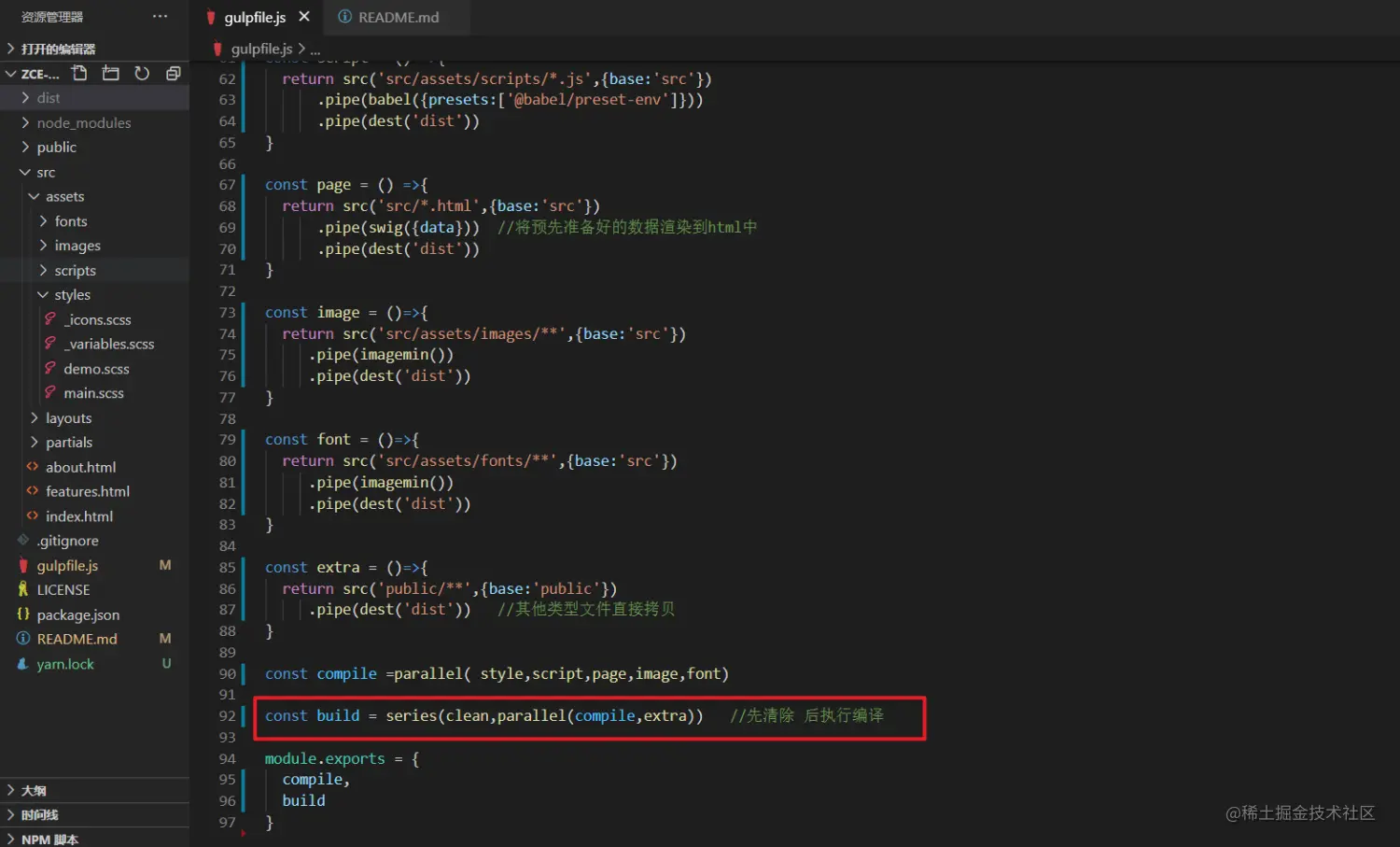The height and width of the screenshot is (847, 1400).
Task: Open about.html file
Action: click(94, 467)
